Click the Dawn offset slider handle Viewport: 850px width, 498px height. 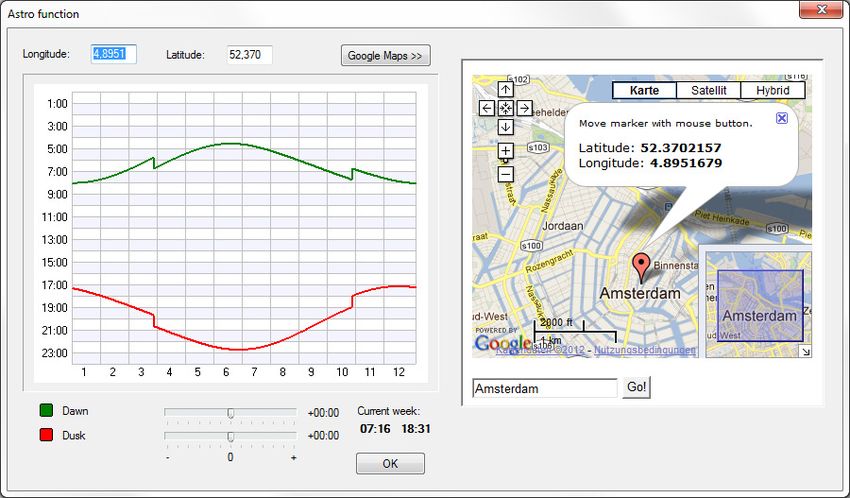(x=230, y=413)
